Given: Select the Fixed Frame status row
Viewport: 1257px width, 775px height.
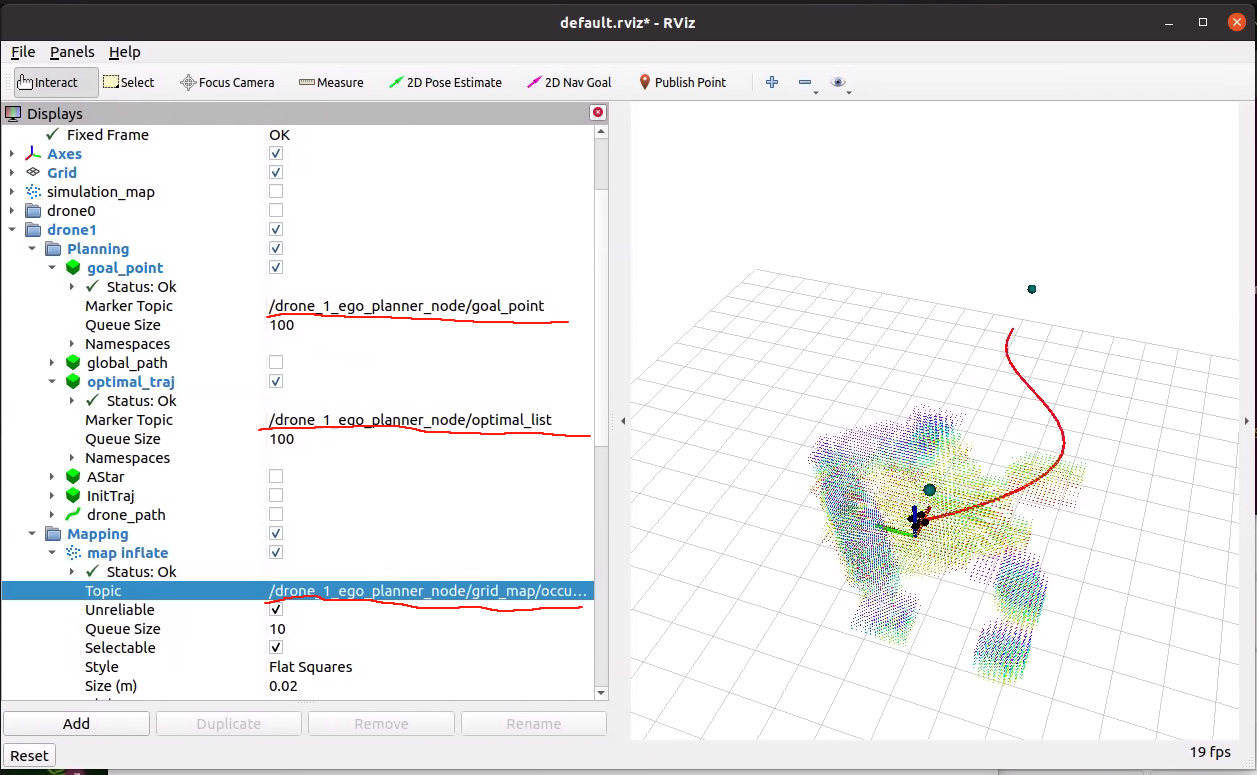Looking at the screenshot, I should pos(298,134).
